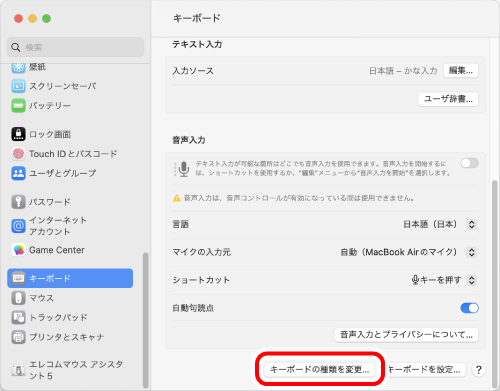Open the ショートカット key dropdown

(444, 280)
